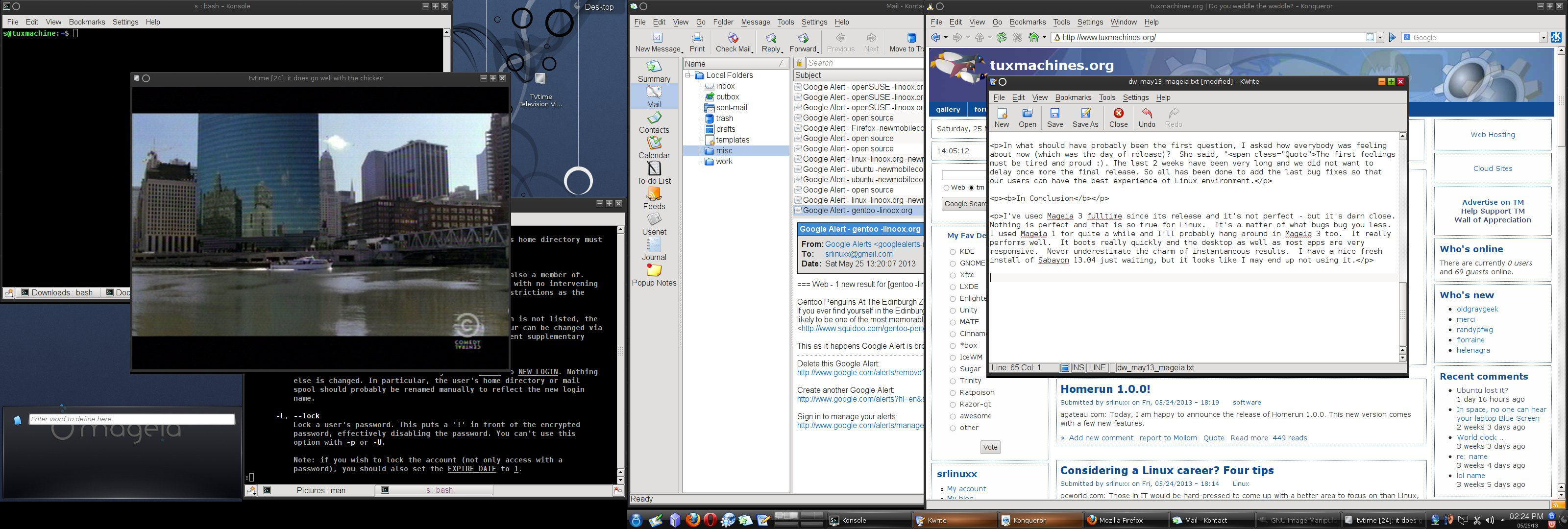
Task: Select the Xfce poll option
Action: tap(953, 275)
